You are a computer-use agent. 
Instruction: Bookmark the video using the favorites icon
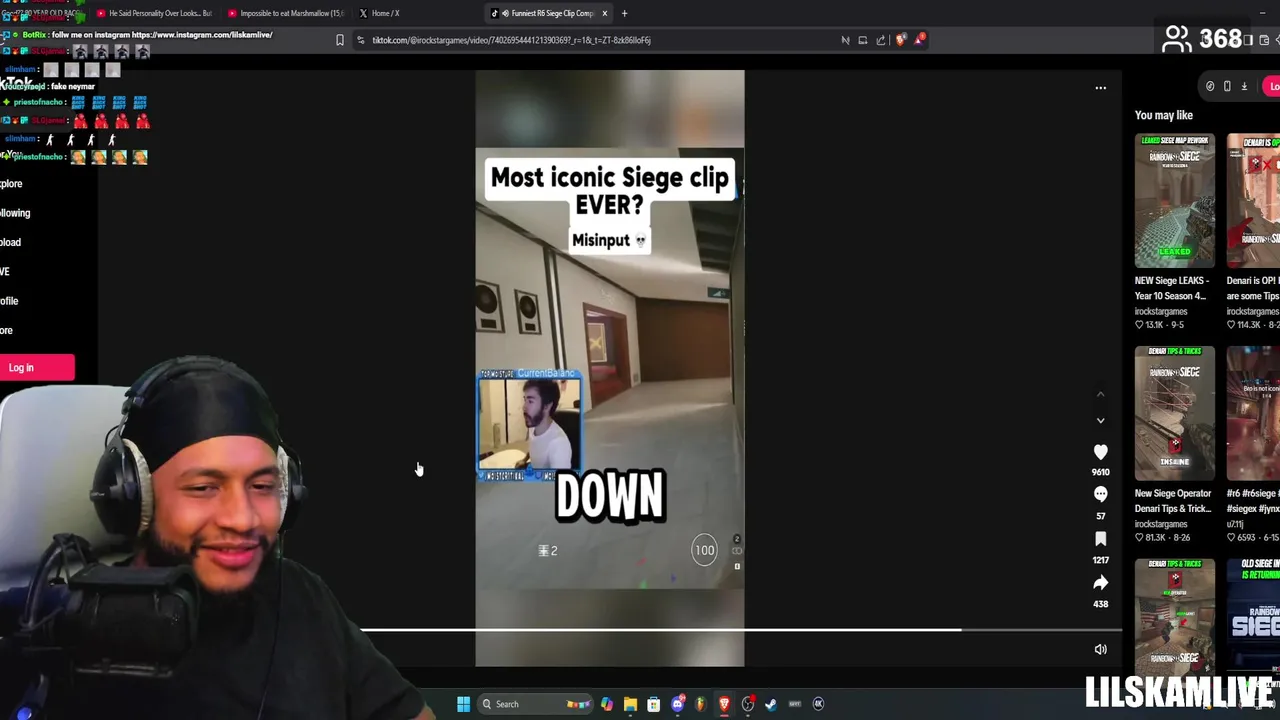pos(1100,539)
